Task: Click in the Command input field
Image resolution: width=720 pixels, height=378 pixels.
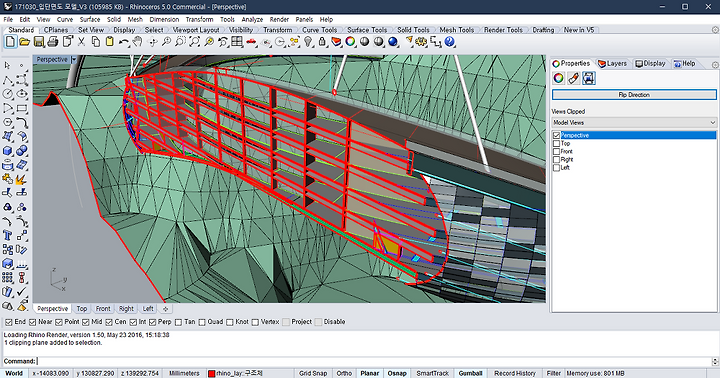Action: 374,361
